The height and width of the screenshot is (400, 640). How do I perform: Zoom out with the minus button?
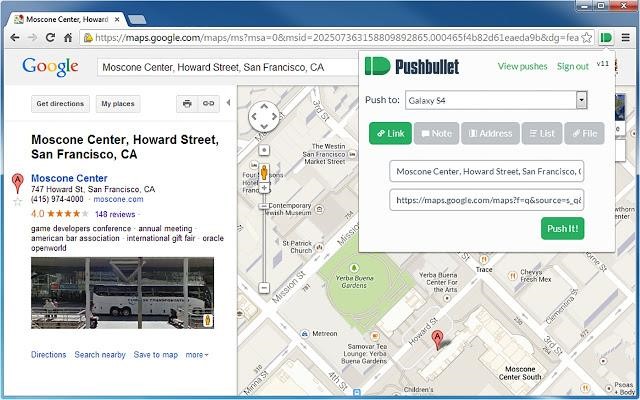coord(264,288)
